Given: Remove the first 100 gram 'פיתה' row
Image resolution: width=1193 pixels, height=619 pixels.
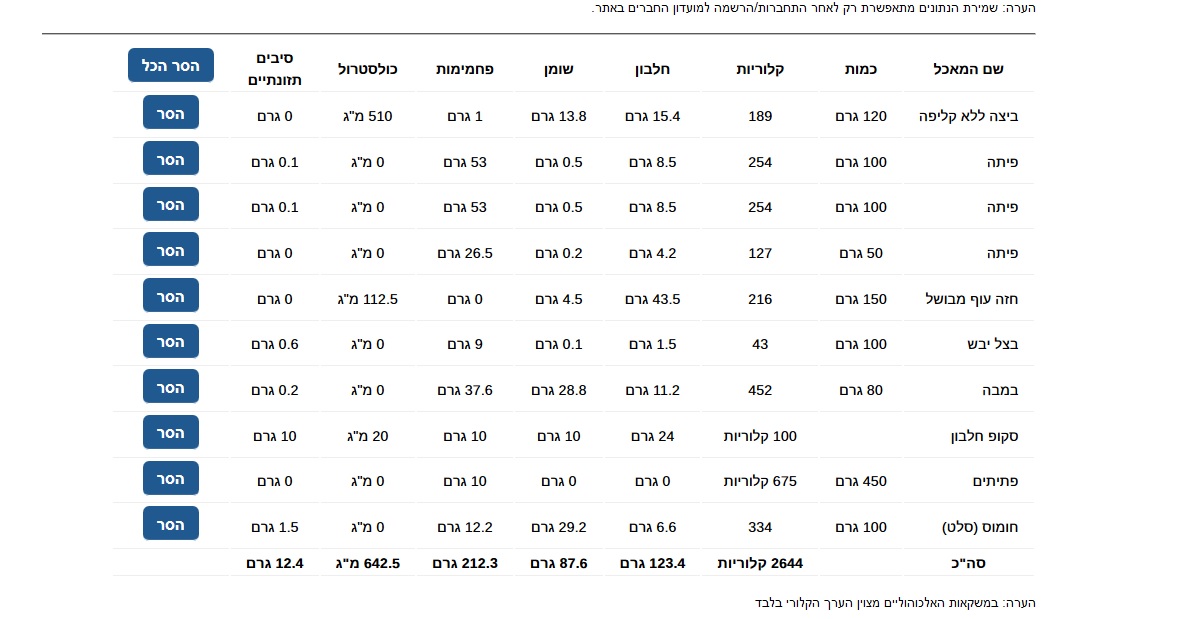Looking at the screenshot, I should pyautogui.click(x=170, y=158).
